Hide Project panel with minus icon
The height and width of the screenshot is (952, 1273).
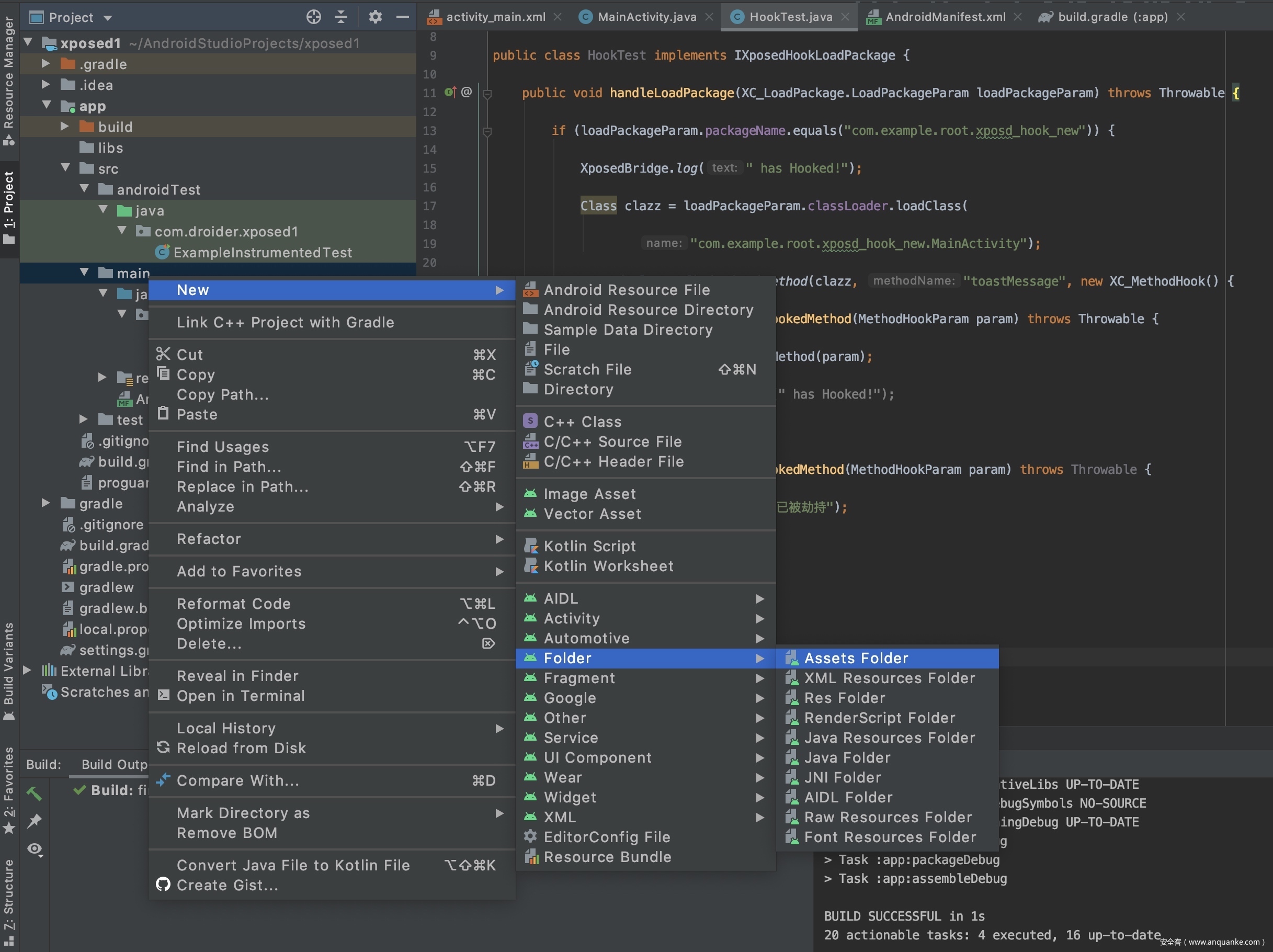coord(403,17)
